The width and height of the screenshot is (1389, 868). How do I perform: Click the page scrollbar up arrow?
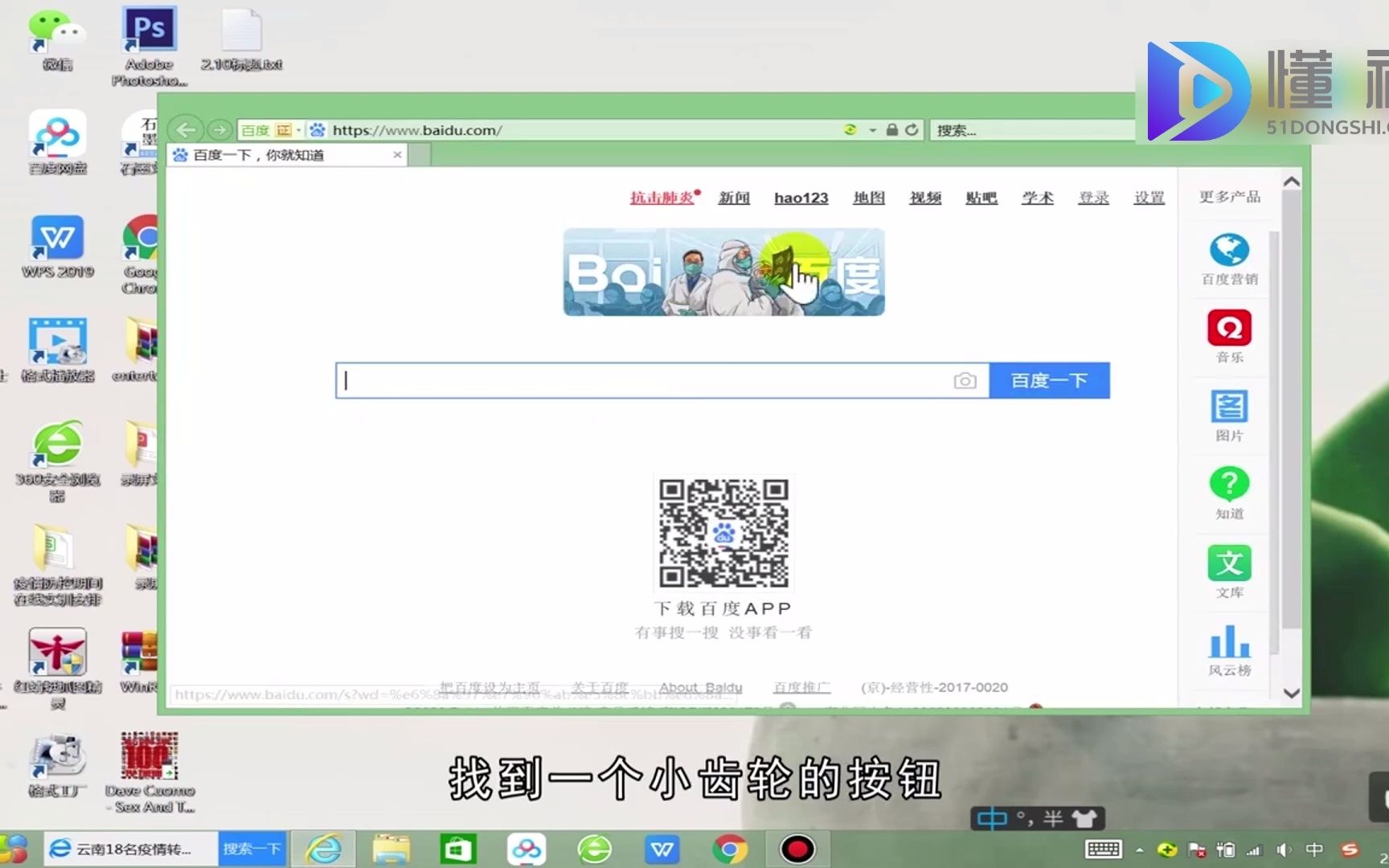[x=1292, y=182]
